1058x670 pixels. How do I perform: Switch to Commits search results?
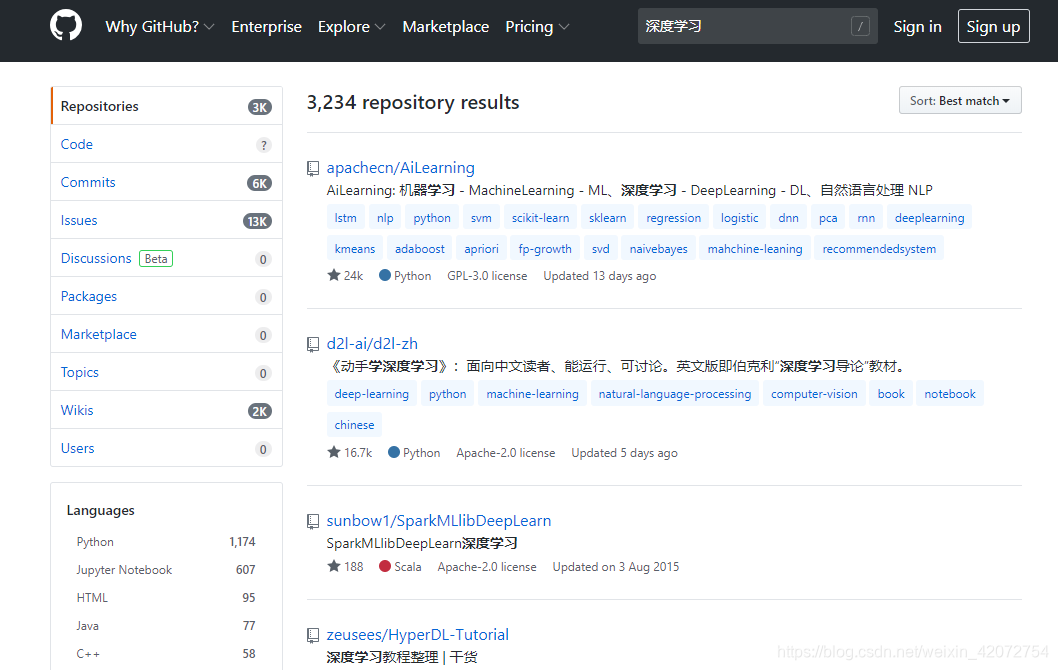click(167, 182)
